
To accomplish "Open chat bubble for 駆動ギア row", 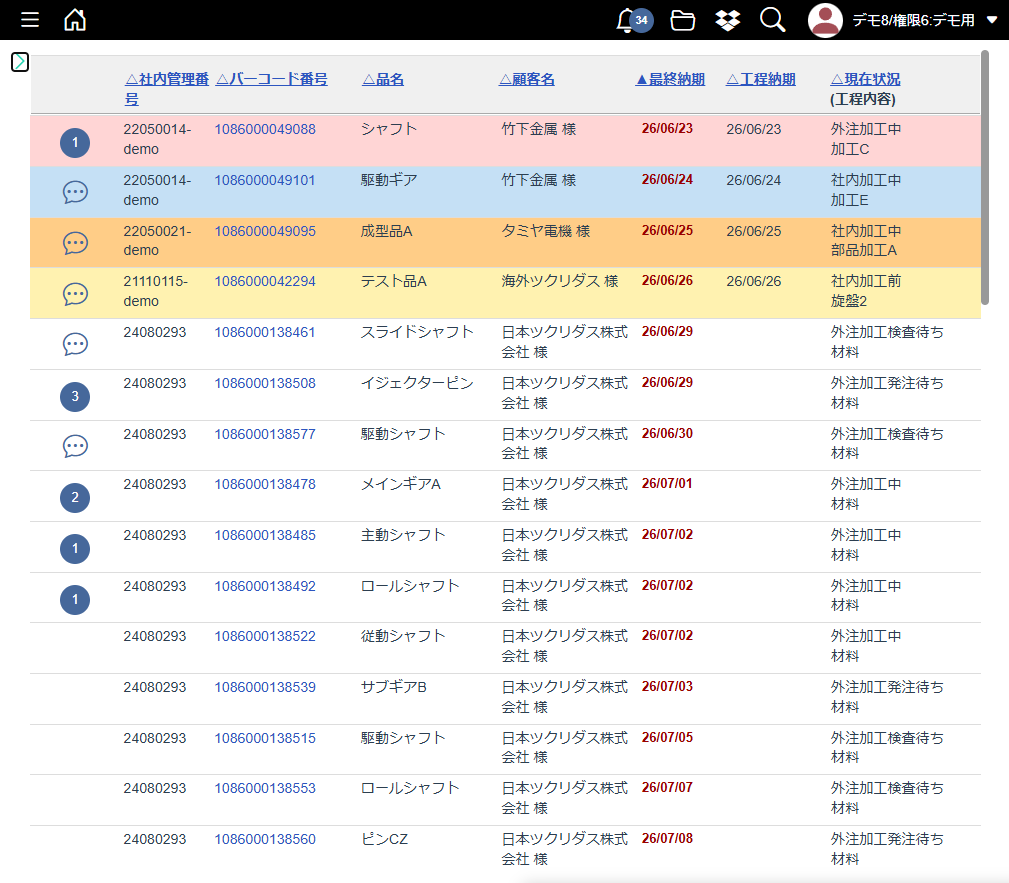I will coord(75,192).
